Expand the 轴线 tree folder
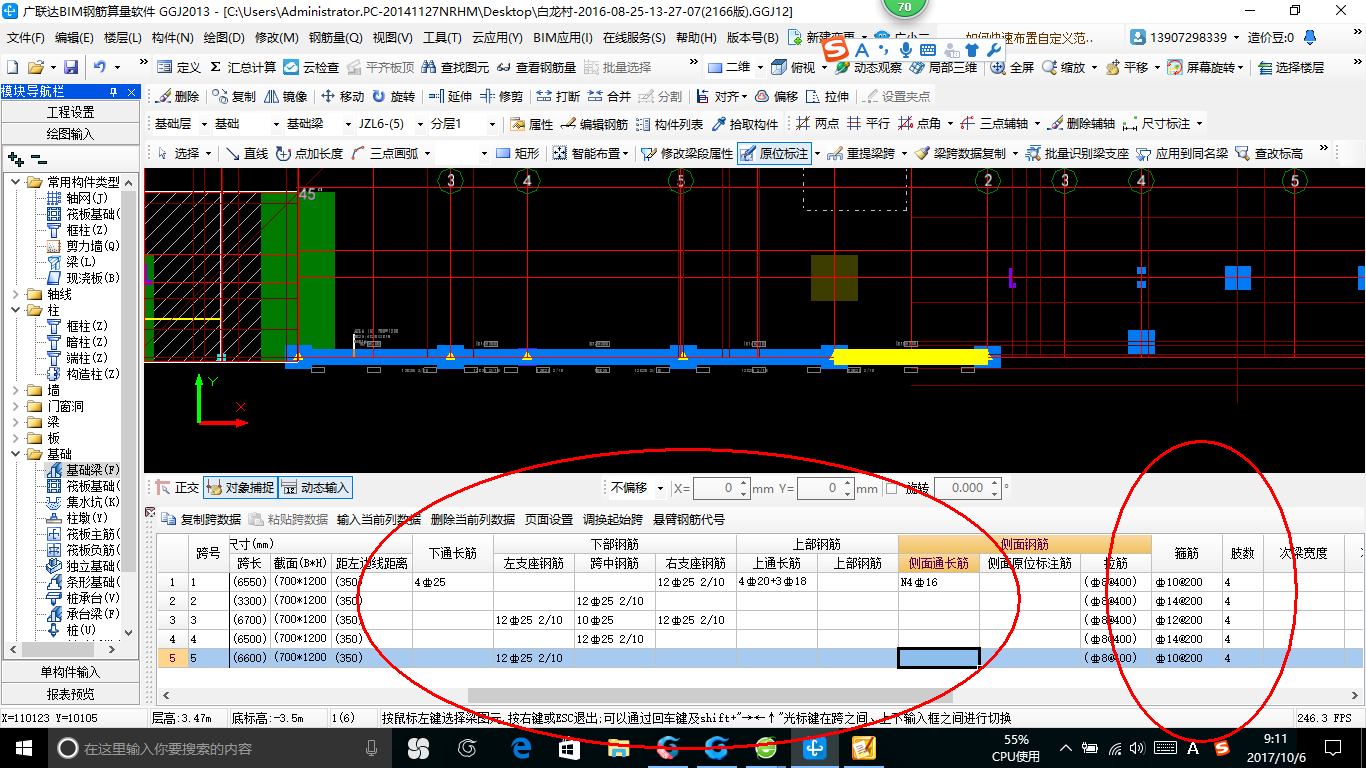Screen dimensions: 1366x768 (x=17, y=294)
